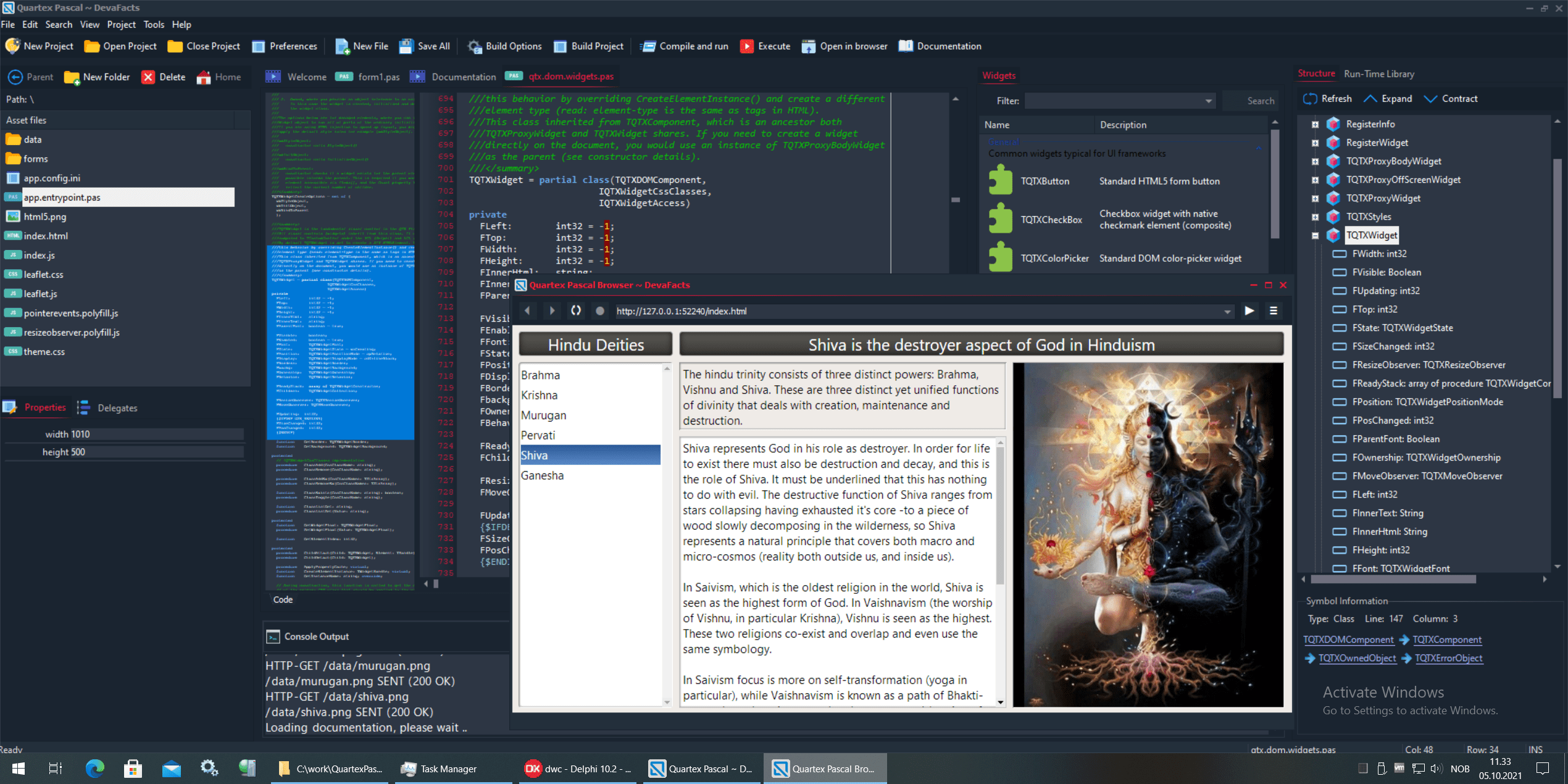
Task: Expand the TQTXStyles tree node
Action: 1315,217
